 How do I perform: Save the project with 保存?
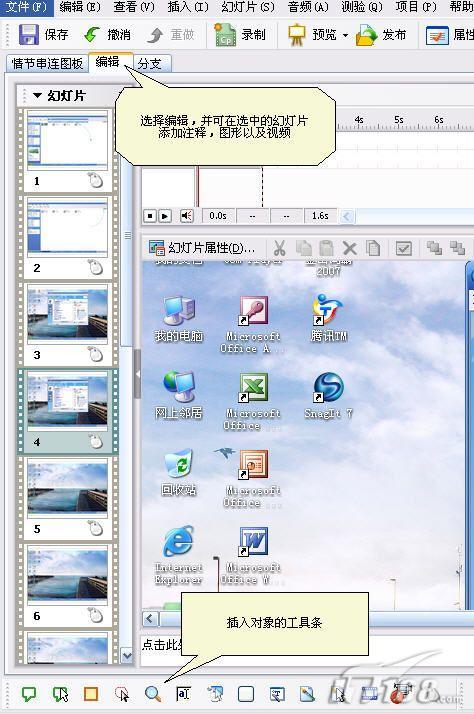click(43, 35)
